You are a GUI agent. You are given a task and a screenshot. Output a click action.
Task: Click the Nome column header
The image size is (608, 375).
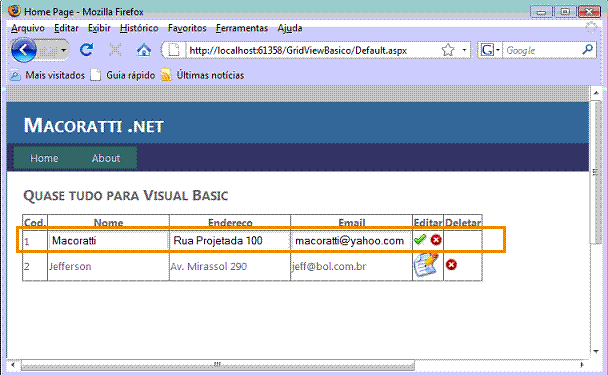tap(108, 223)
